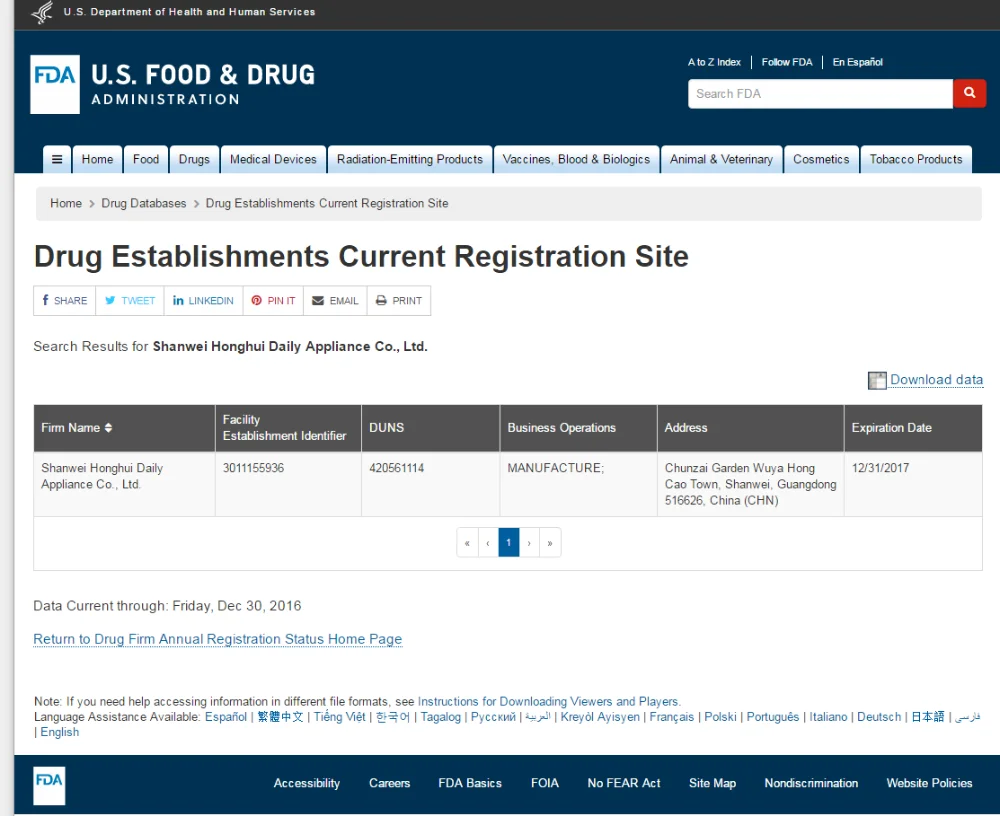This screenshot has width=1000, height=816.
Task: Click Drug Establishments Current Registration Site breadcrumb
Action: pyautogui.click(x=327, y=203)
